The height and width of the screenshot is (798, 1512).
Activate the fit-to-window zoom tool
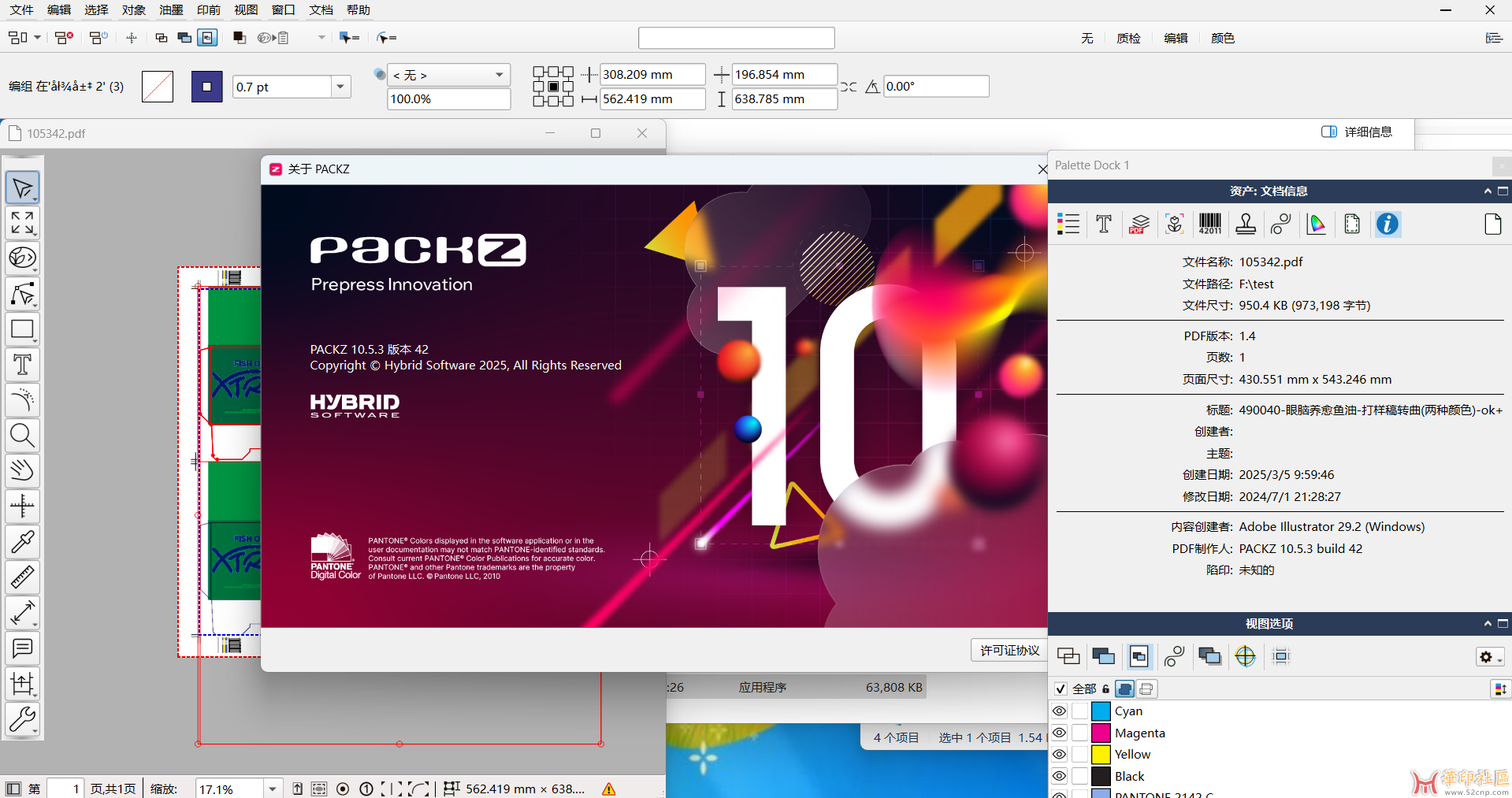[22, 223]
